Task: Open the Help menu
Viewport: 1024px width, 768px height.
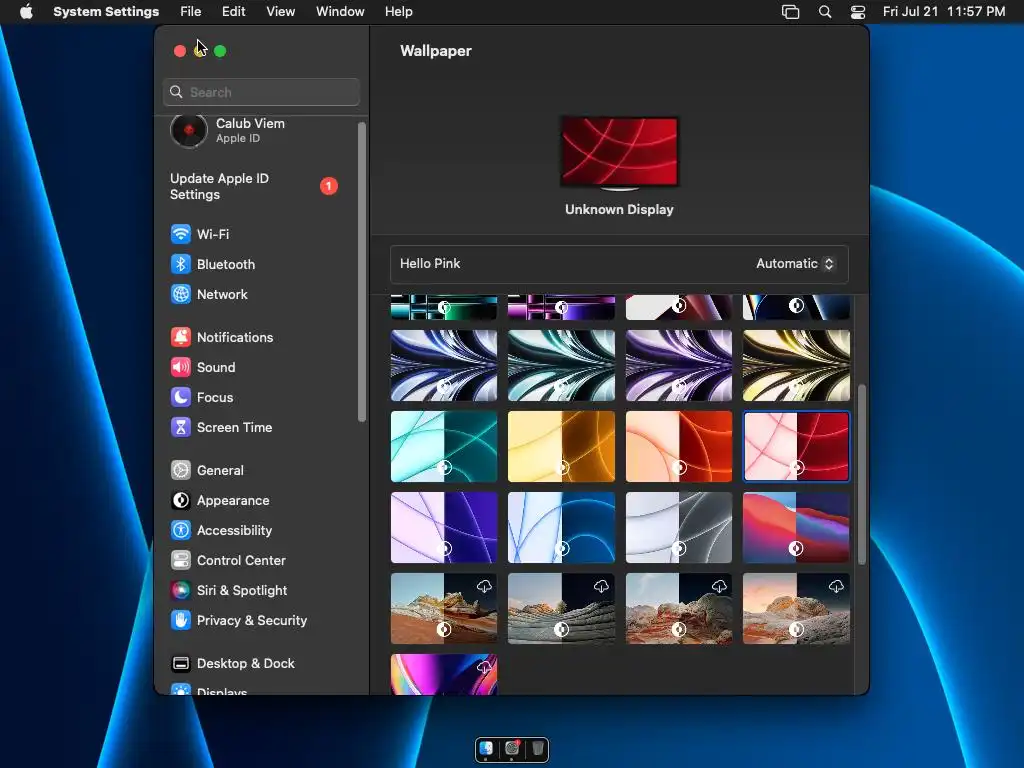Action: coord(398,12)
